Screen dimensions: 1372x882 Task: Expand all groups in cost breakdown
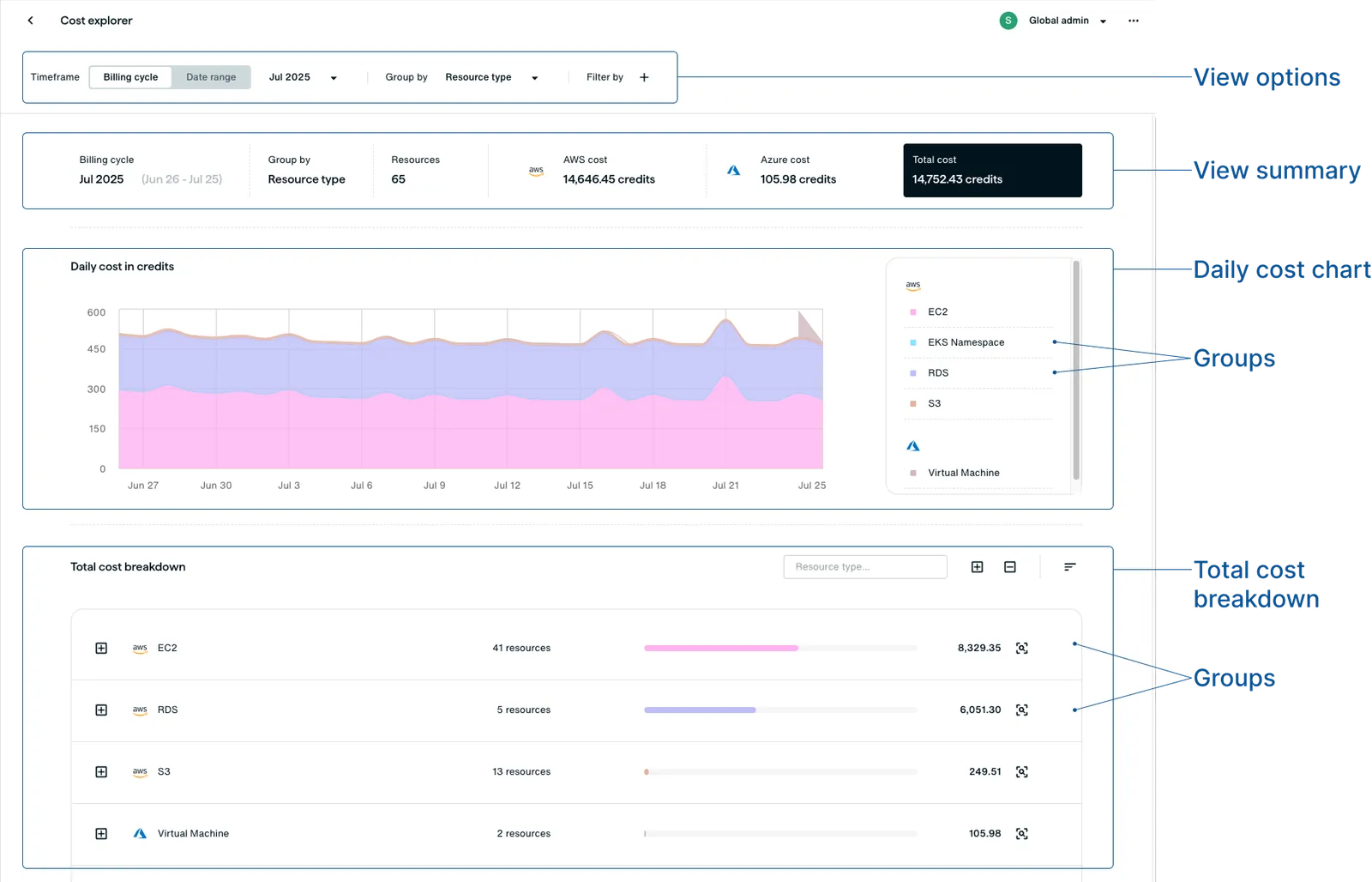pos(977,567)
